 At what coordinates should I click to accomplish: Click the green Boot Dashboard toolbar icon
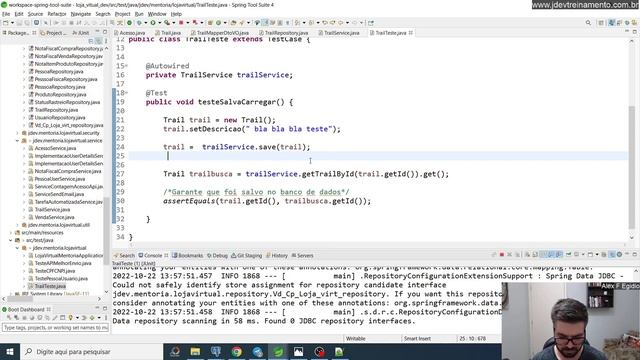coord(129,23)
